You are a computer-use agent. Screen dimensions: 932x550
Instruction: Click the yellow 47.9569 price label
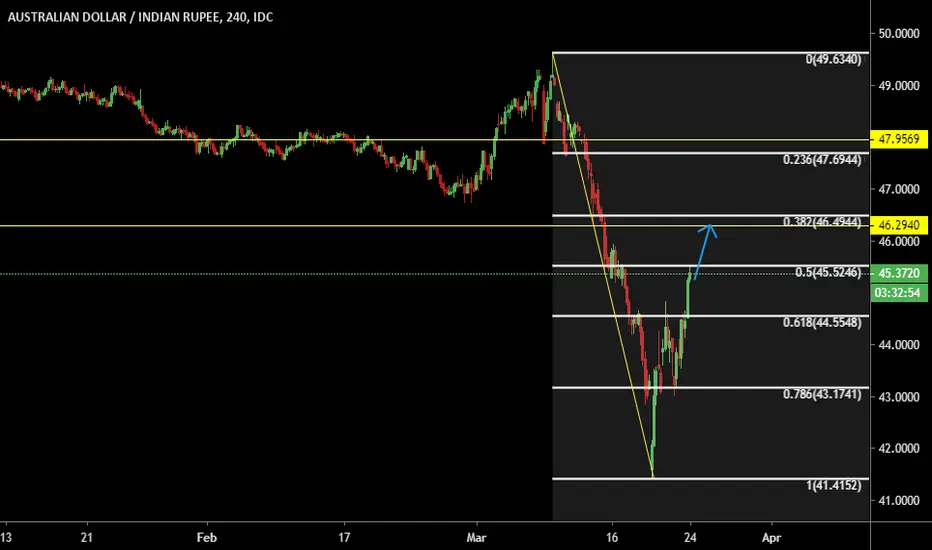click(x=899, y=139)
